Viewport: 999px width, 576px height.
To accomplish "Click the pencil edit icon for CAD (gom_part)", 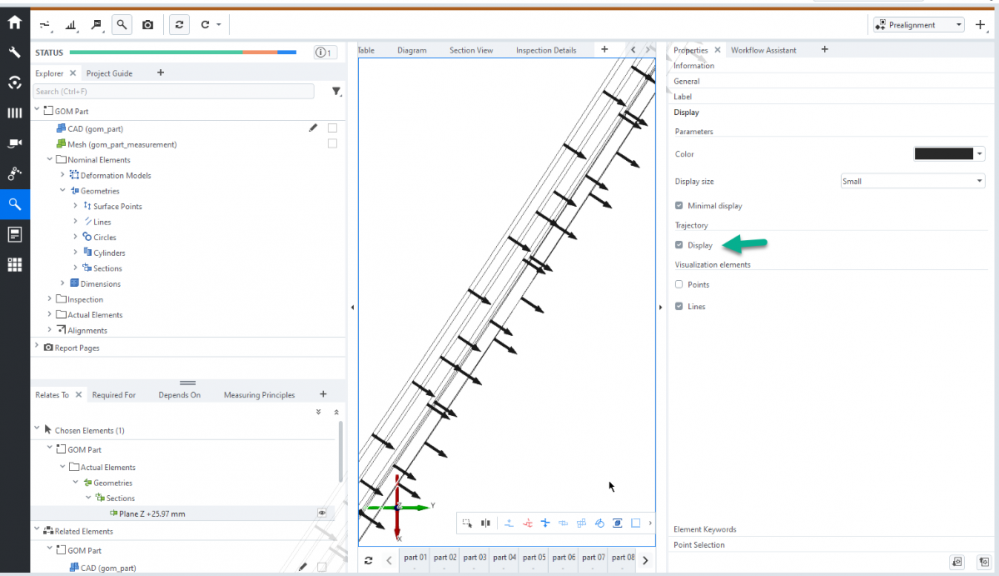I will (x=313, y=128).
